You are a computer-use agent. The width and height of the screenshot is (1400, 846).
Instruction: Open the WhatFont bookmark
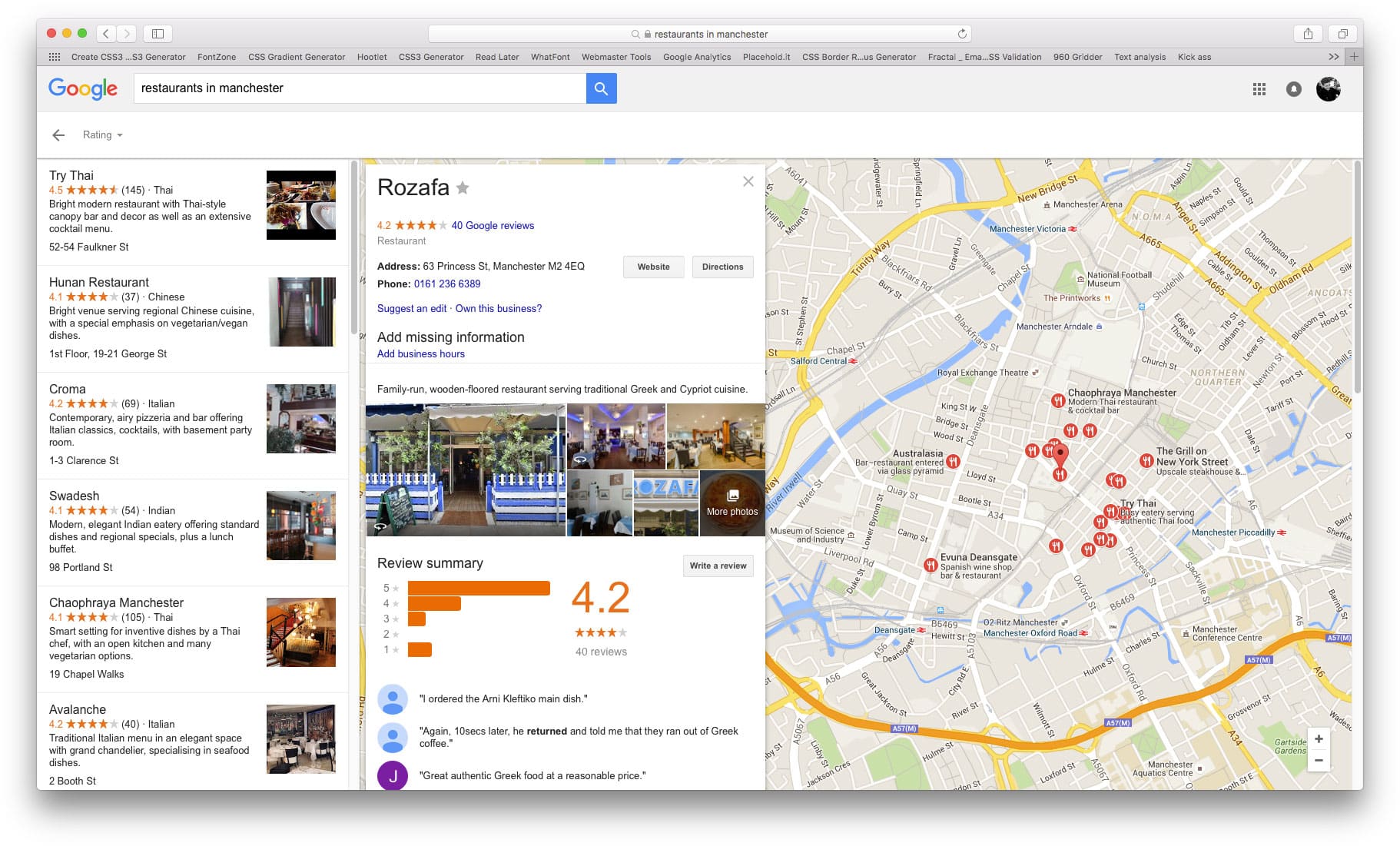(550, 57)
